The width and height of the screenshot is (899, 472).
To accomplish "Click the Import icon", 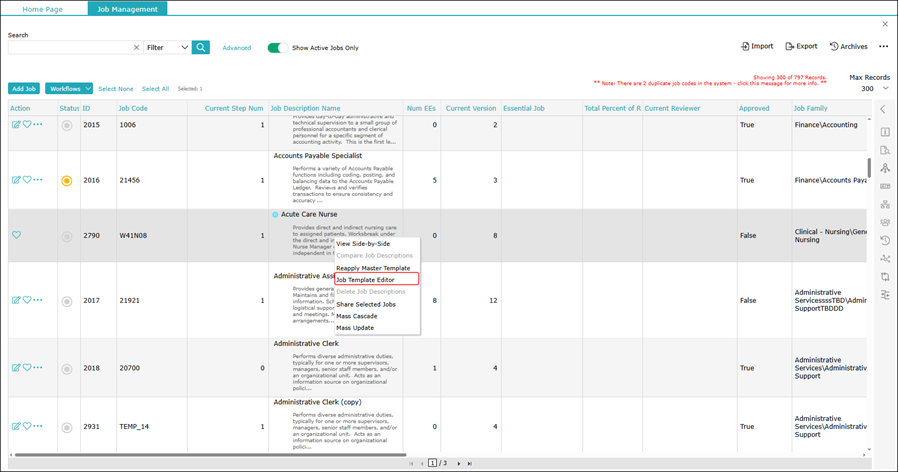I will pyautogui.click(x=745, y=46).
